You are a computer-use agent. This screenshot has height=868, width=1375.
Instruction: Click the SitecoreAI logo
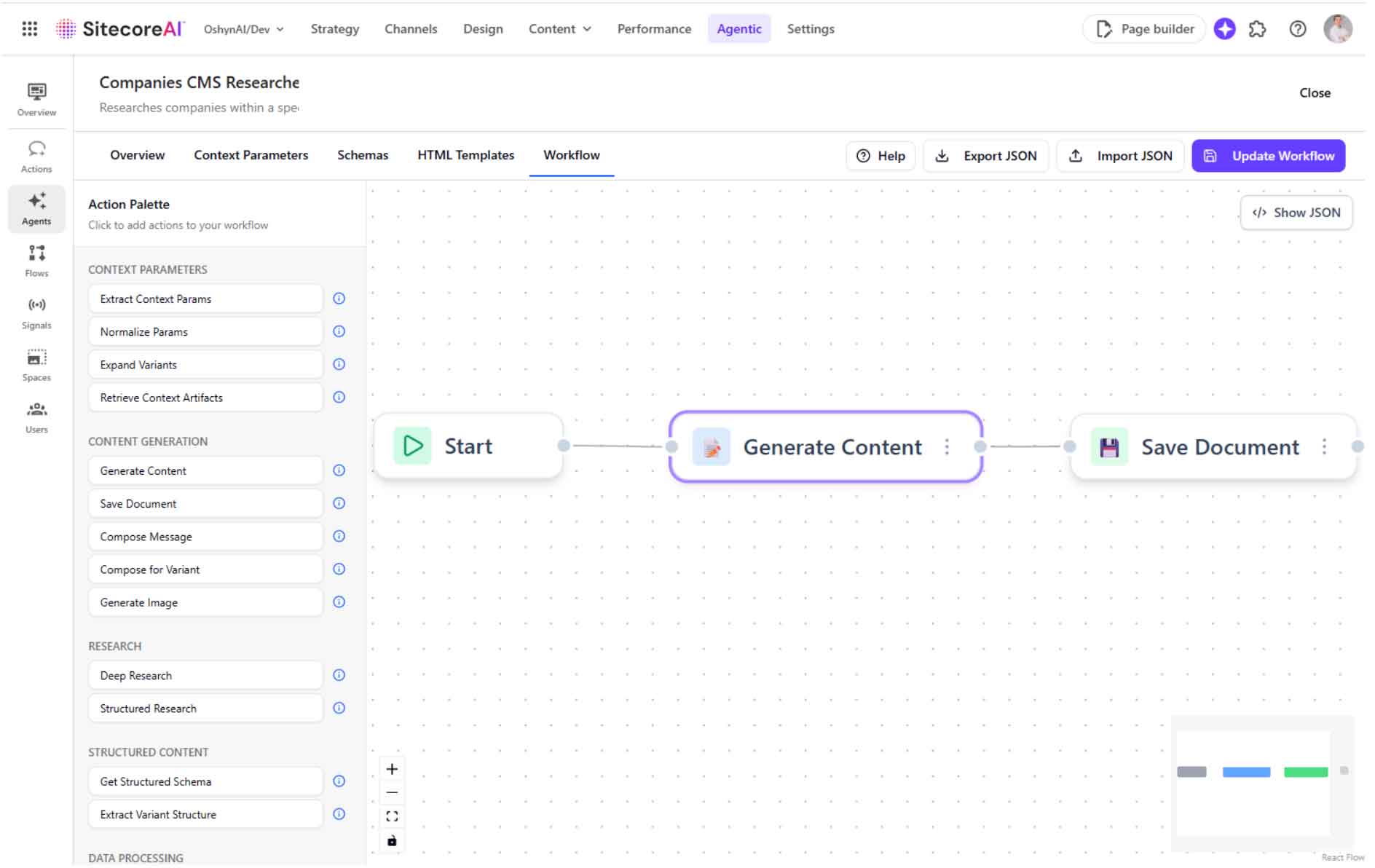121,29
